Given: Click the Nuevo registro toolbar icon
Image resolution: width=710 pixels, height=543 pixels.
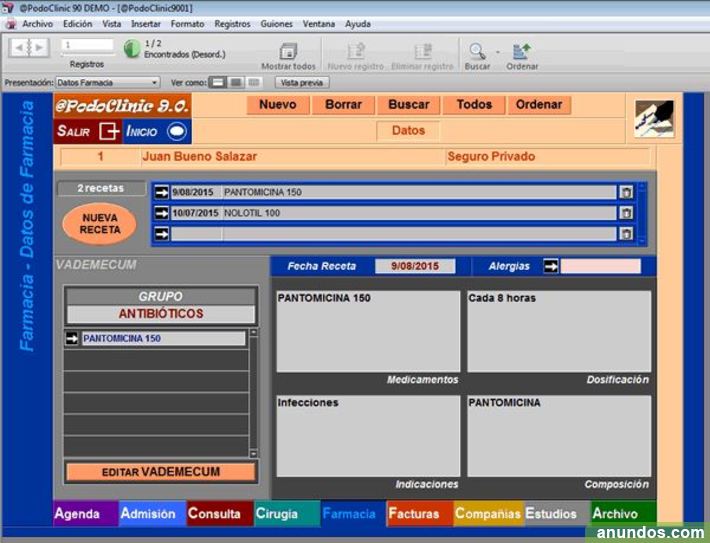Looking at the screenshot, I should click(x=356, y=51).
